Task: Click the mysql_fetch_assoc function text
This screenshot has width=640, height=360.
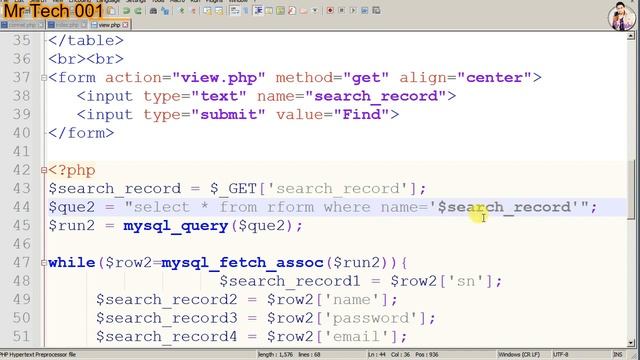Action: coord(242,263)
